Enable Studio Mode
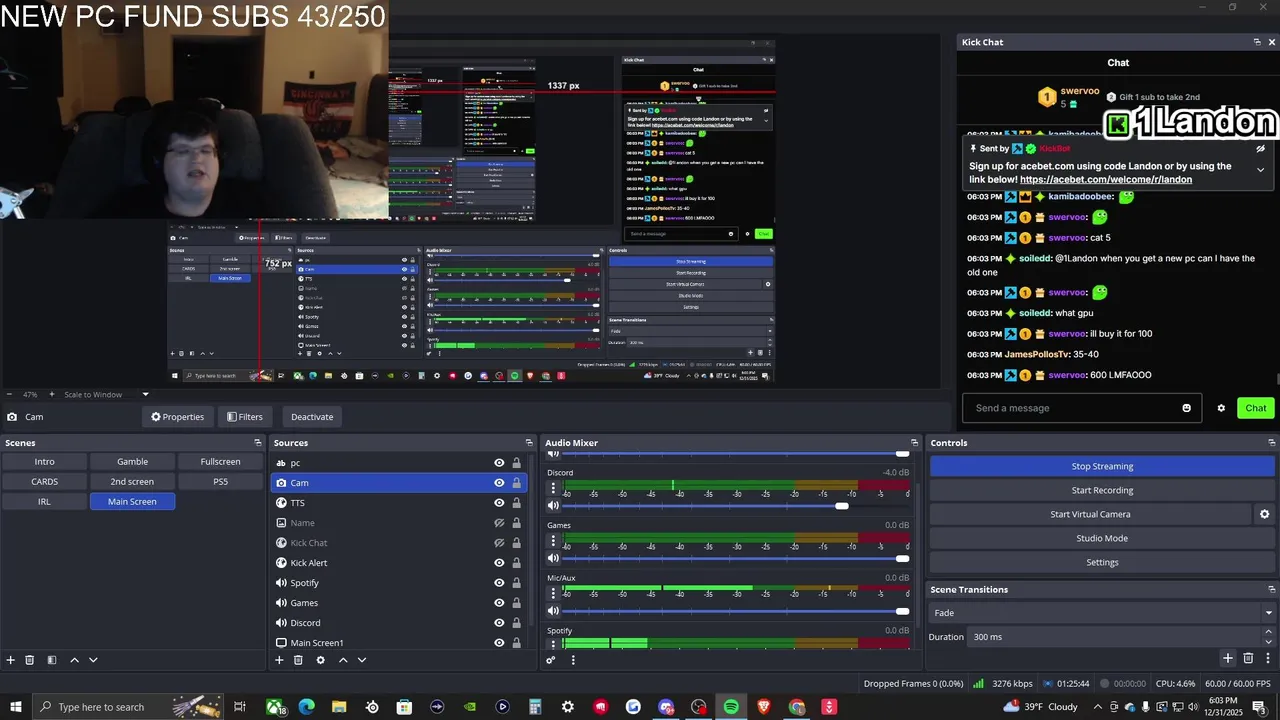The image size is (1280, 720). point(1102,538)
